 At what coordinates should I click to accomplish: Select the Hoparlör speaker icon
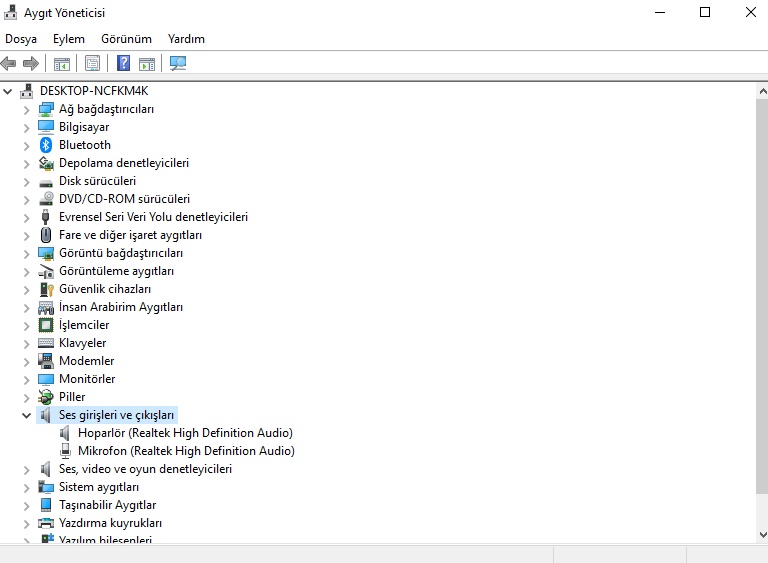click(65, 433)
